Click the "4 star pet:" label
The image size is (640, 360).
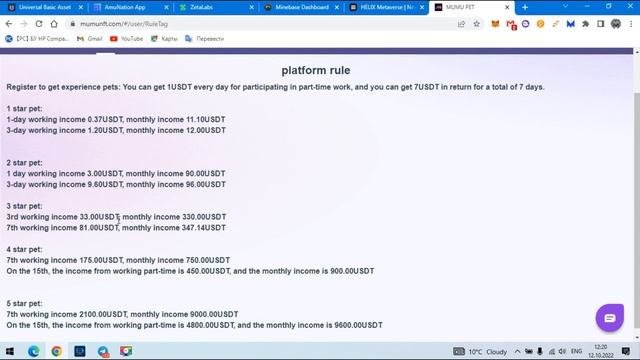(24, 249)
